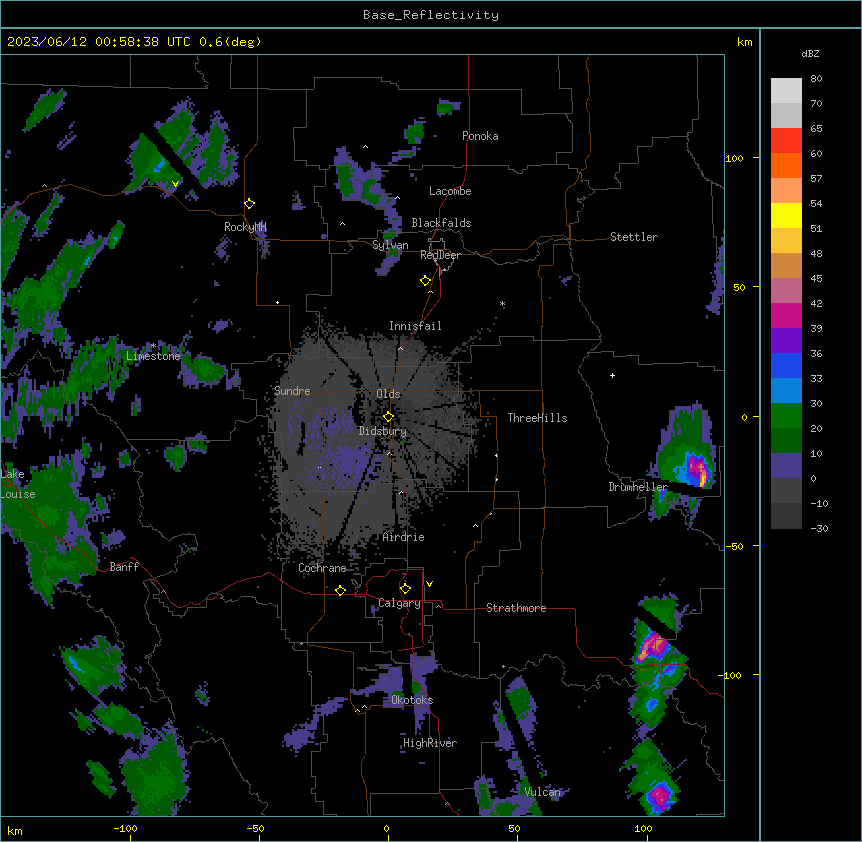Select the ThreeHills map label

tap(537, 418)
